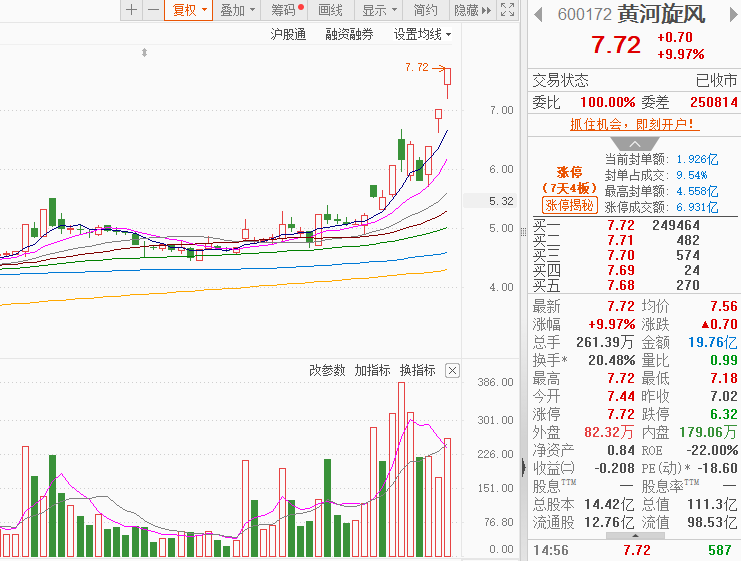The width and height of the screenshot is (741, 561).
Task: Click 金额 value 19.76亿
Action: (712, 342)
